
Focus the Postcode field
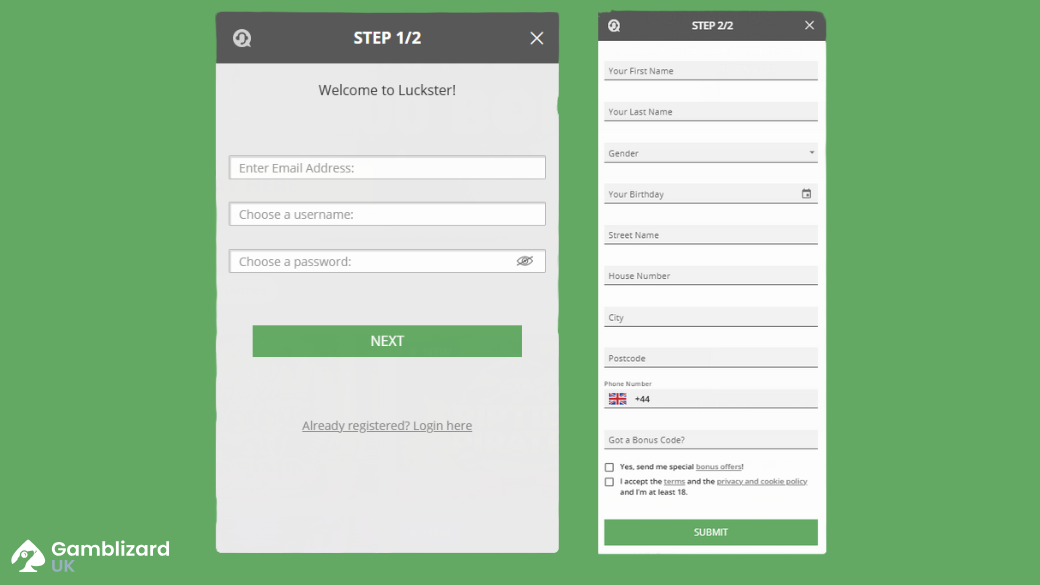[711, 358]
